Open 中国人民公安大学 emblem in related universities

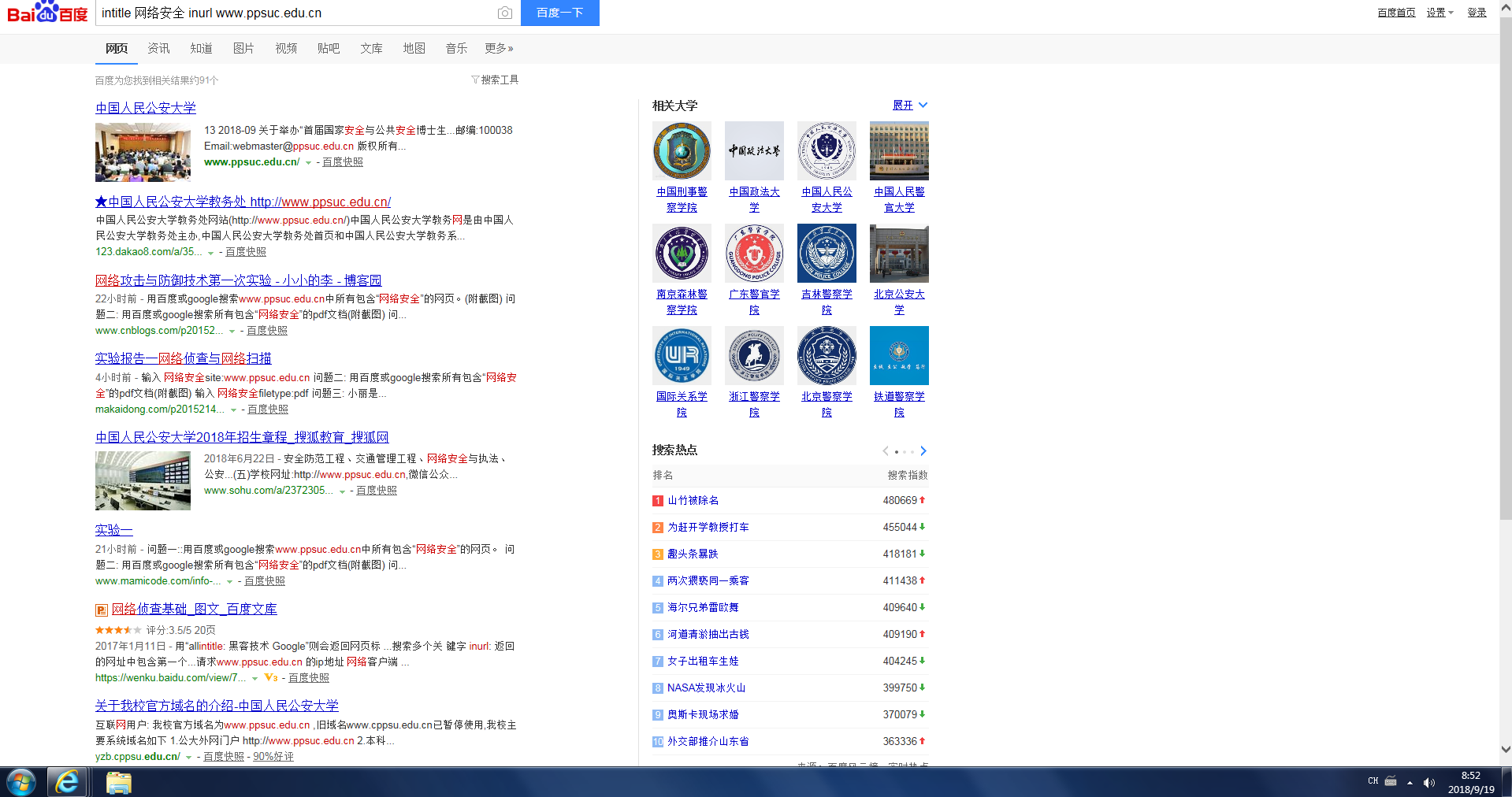[827, 150]
